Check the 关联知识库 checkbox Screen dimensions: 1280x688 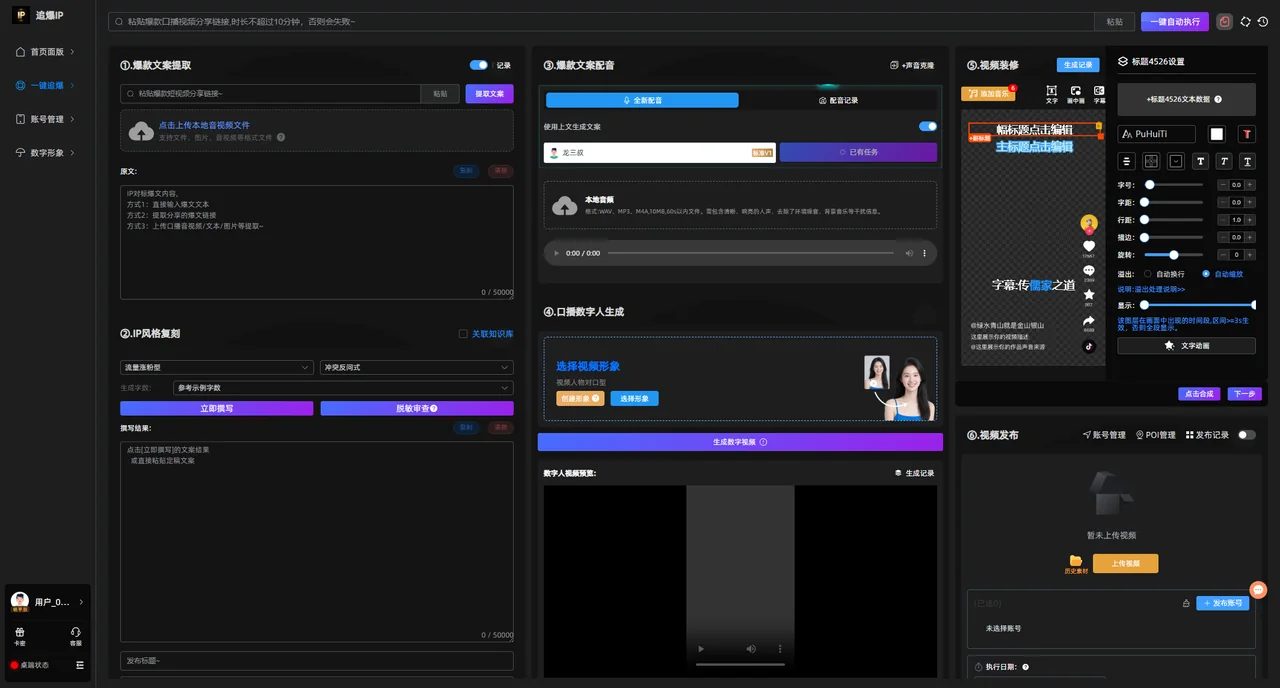point(463,334)
